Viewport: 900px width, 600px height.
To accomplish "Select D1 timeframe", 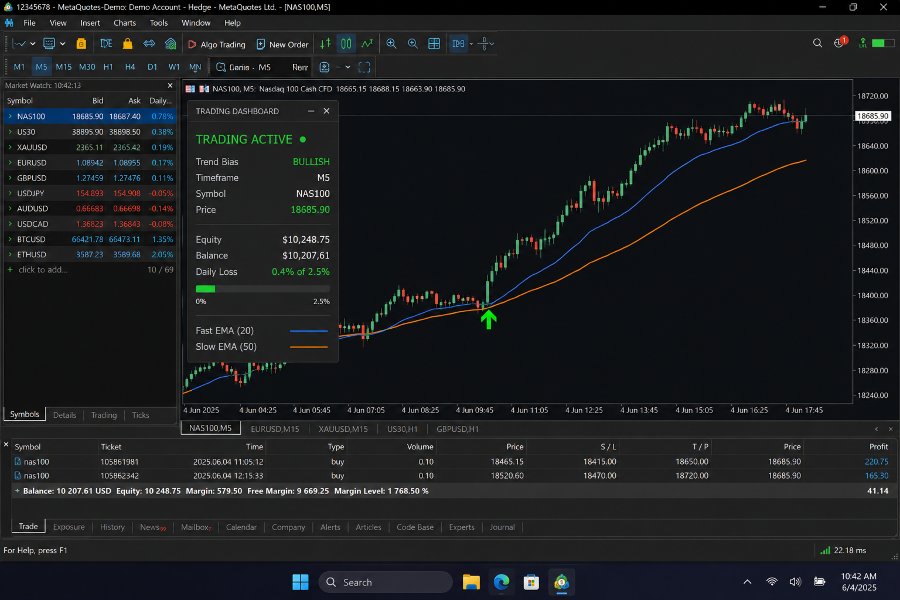I will click(x=152, y=67).
